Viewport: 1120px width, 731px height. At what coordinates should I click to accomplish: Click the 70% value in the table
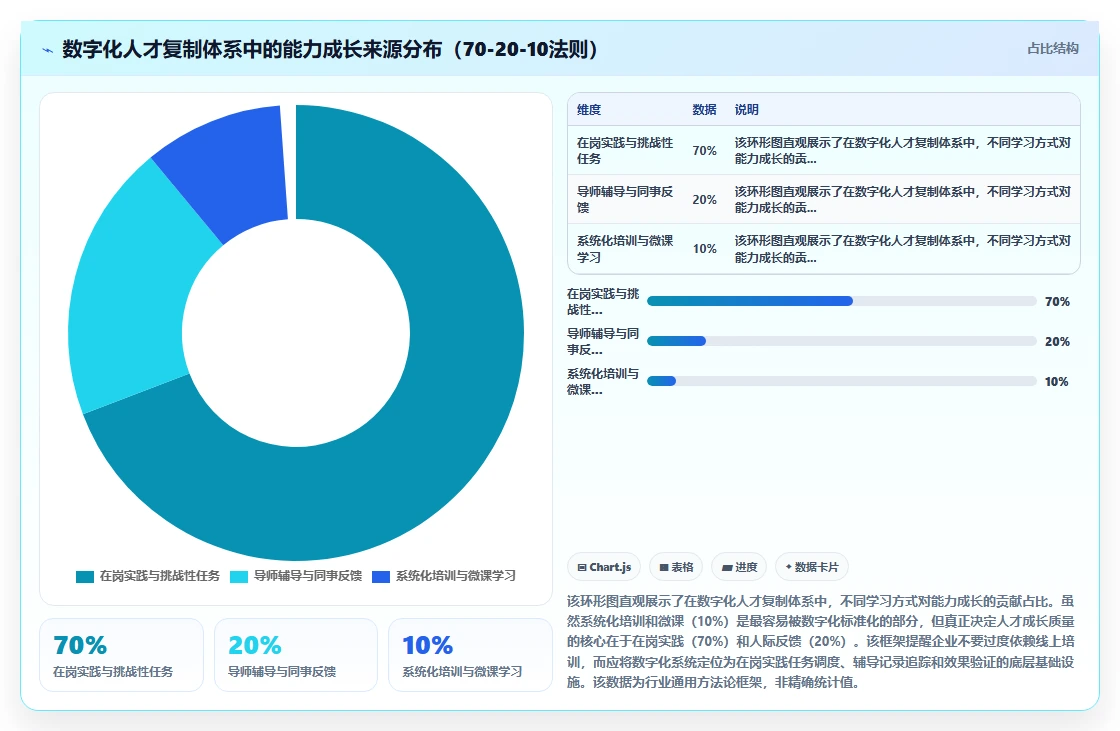[704, 151]
